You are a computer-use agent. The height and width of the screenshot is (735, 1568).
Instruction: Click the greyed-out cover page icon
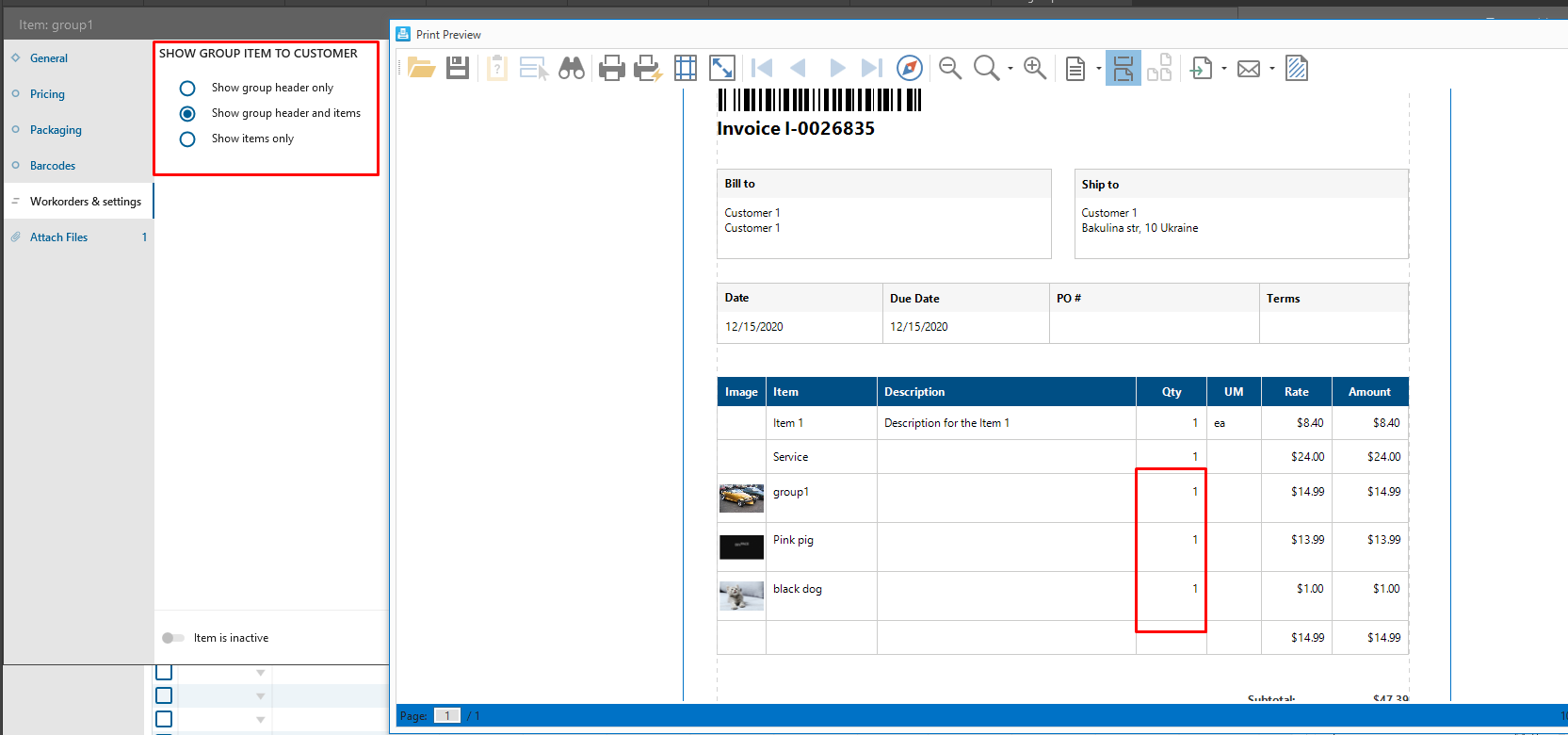click(1159, 68)
